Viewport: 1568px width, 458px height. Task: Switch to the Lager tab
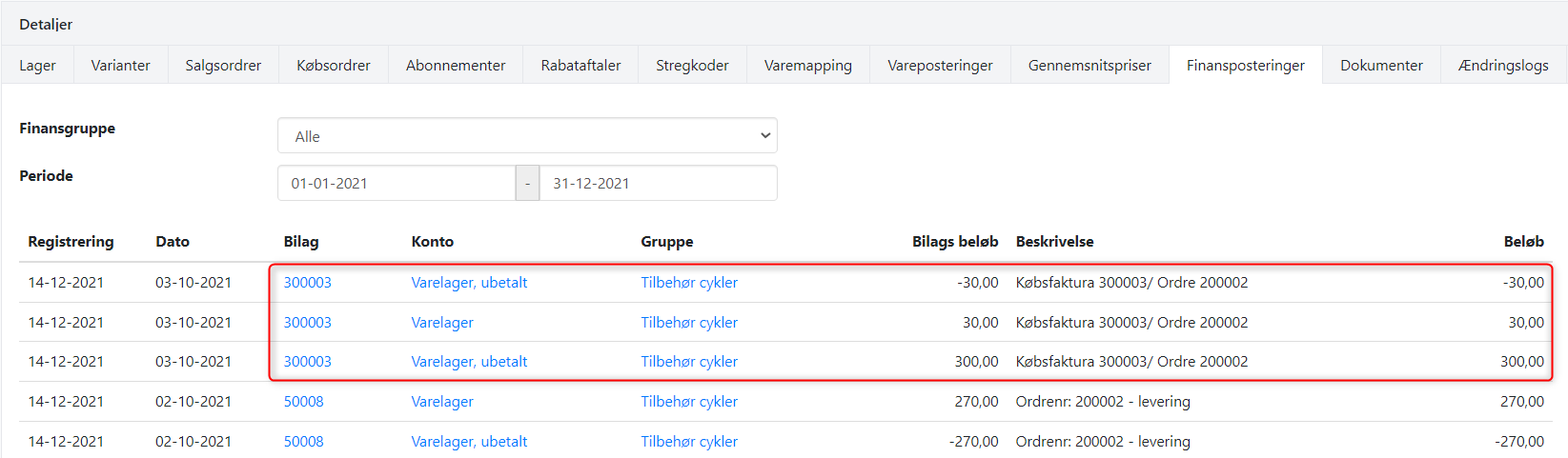coord(37,66)
